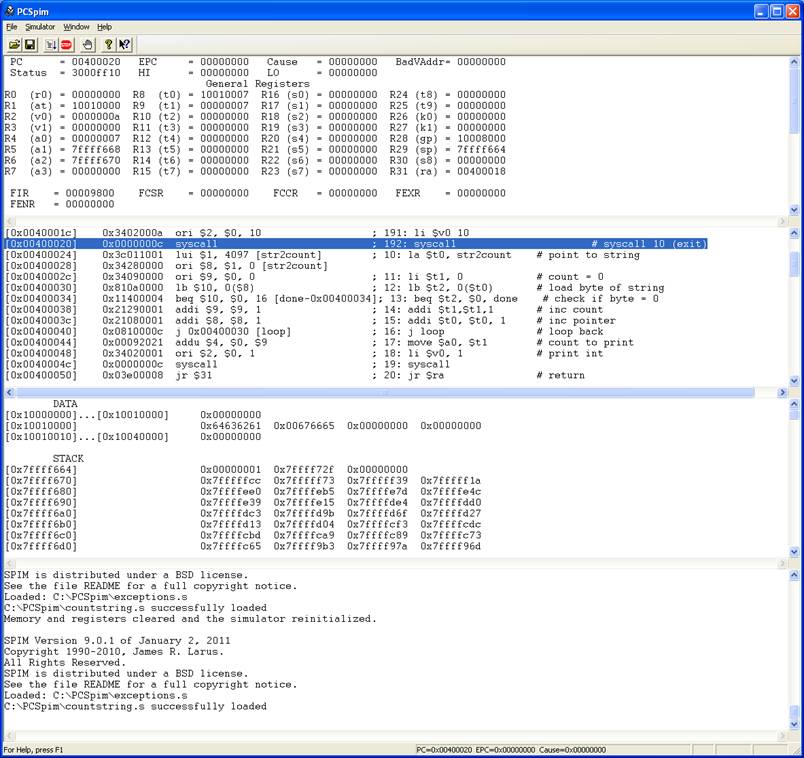The width and height of the screenshot is (804, 758).
Task: Click the down arrow of the data segment scrollbar
Action: pos(794,552)
